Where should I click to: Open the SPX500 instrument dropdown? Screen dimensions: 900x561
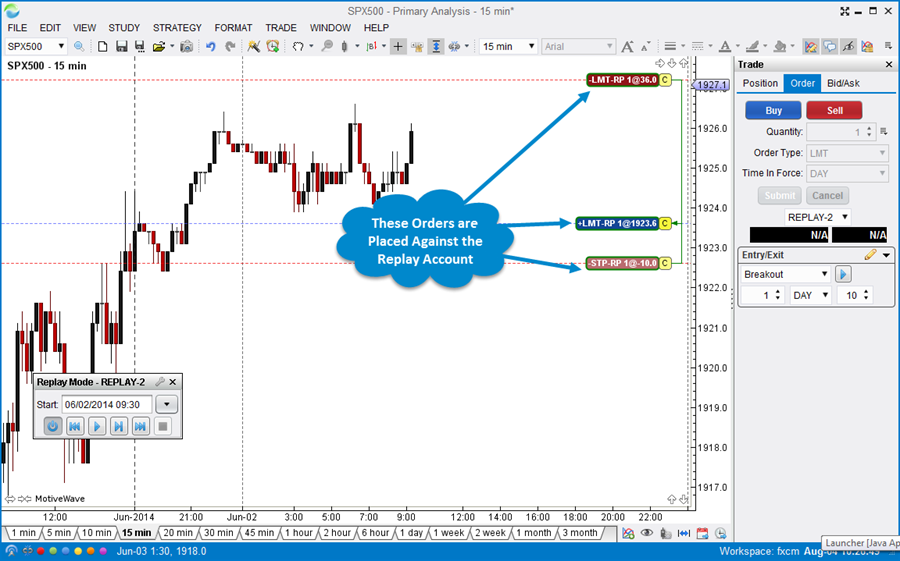tap(36, 47)
